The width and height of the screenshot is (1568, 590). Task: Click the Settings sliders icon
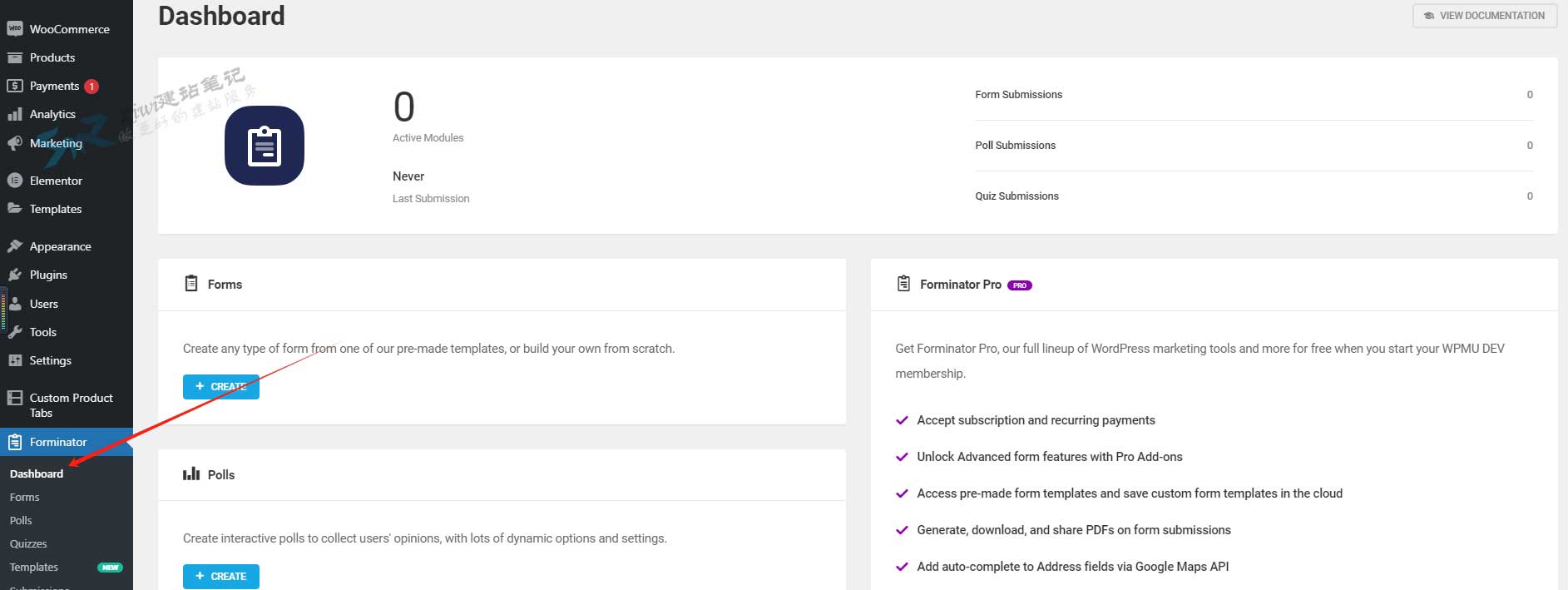tap(15, 360)
